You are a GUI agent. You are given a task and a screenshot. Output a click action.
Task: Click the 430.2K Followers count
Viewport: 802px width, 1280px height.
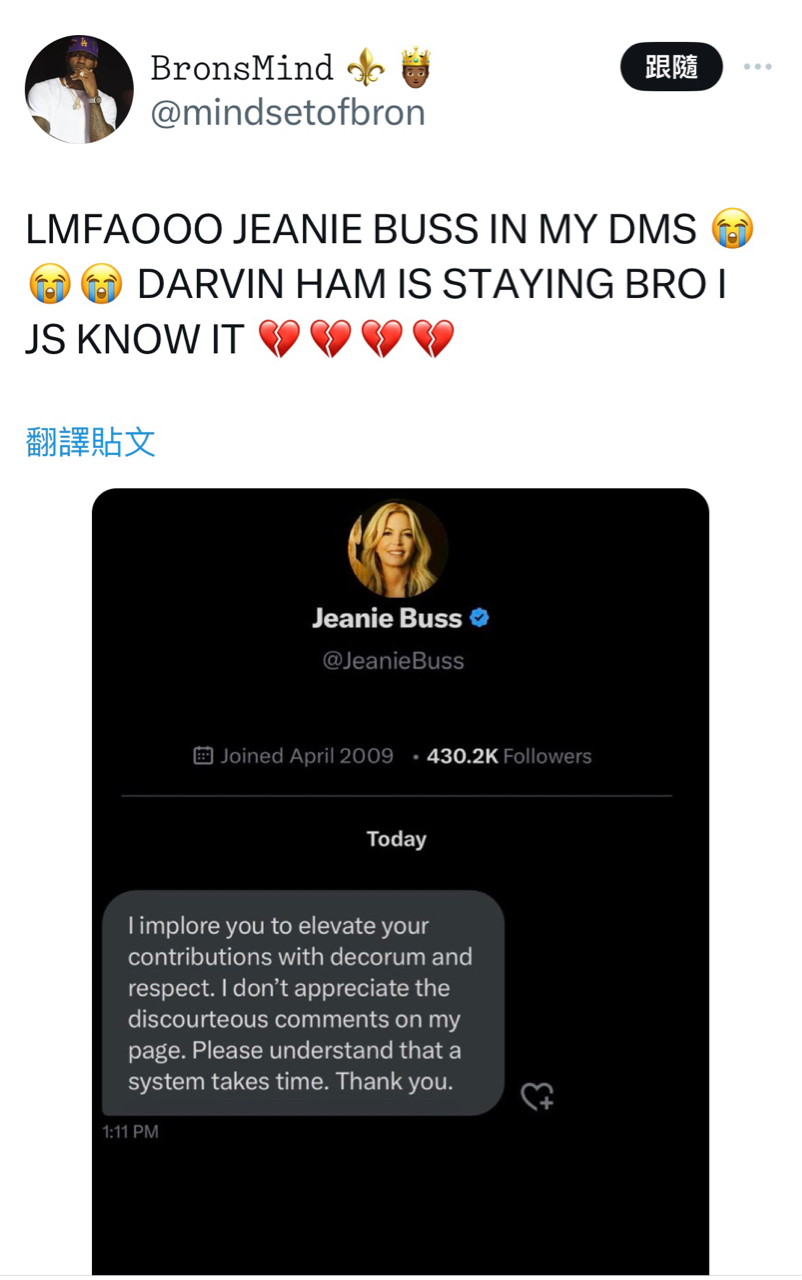(509, 756)
